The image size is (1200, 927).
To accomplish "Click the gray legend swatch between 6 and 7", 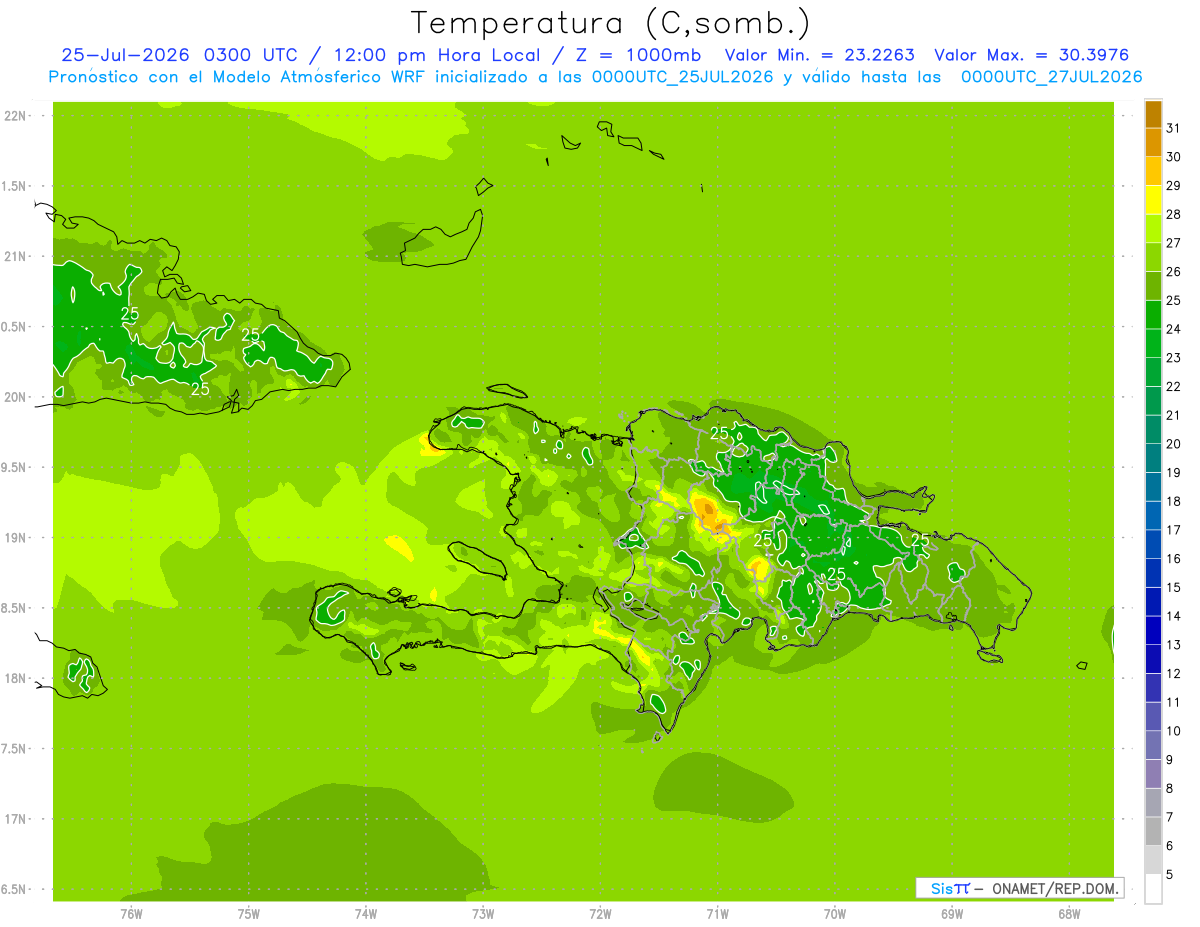I will pos(1153,831).
